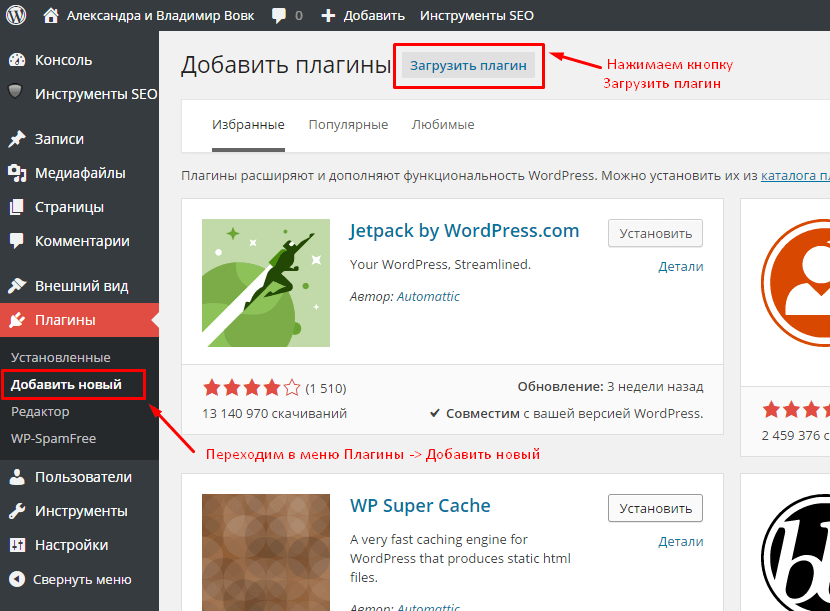
Task: Click the Jetpack plugin thumbnail
Action: tap(266, 283)
